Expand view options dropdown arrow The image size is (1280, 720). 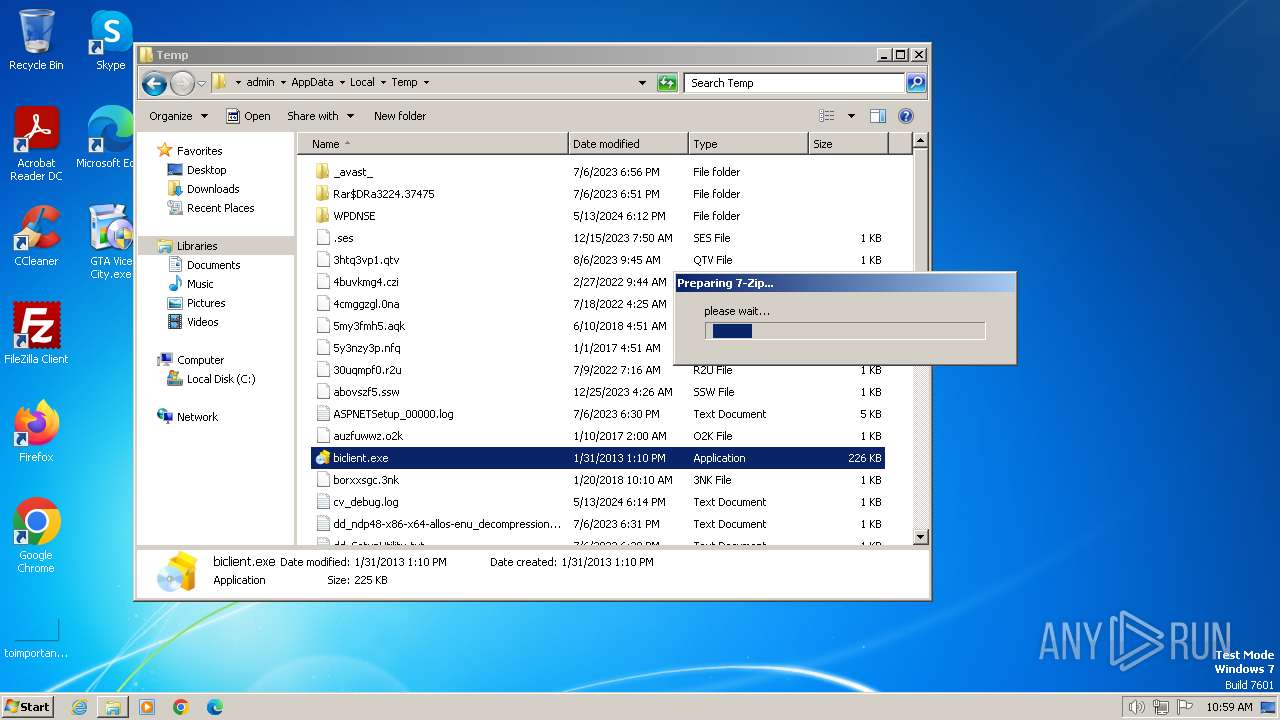851,116
